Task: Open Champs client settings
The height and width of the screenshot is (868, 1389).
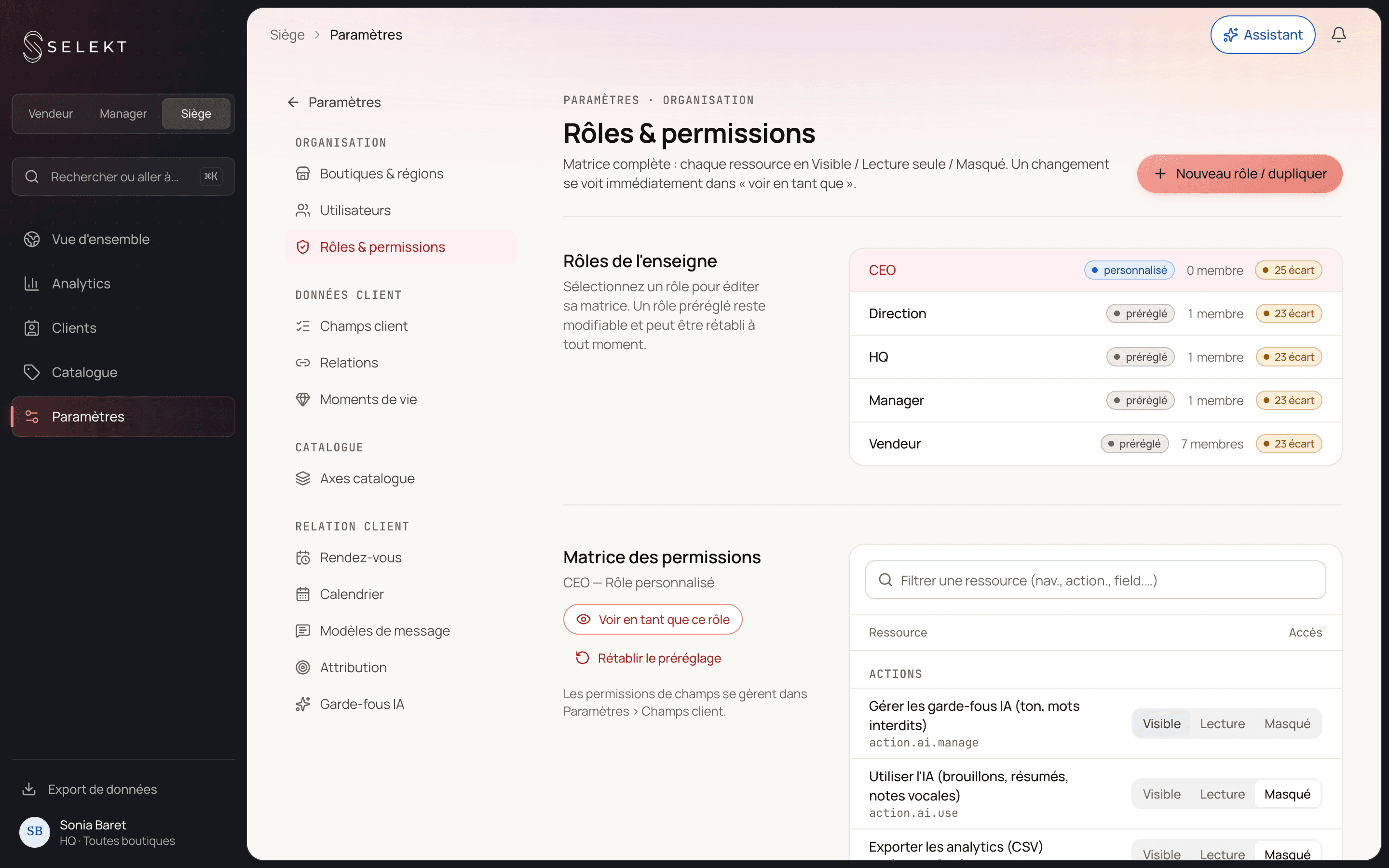Action: 401,326
